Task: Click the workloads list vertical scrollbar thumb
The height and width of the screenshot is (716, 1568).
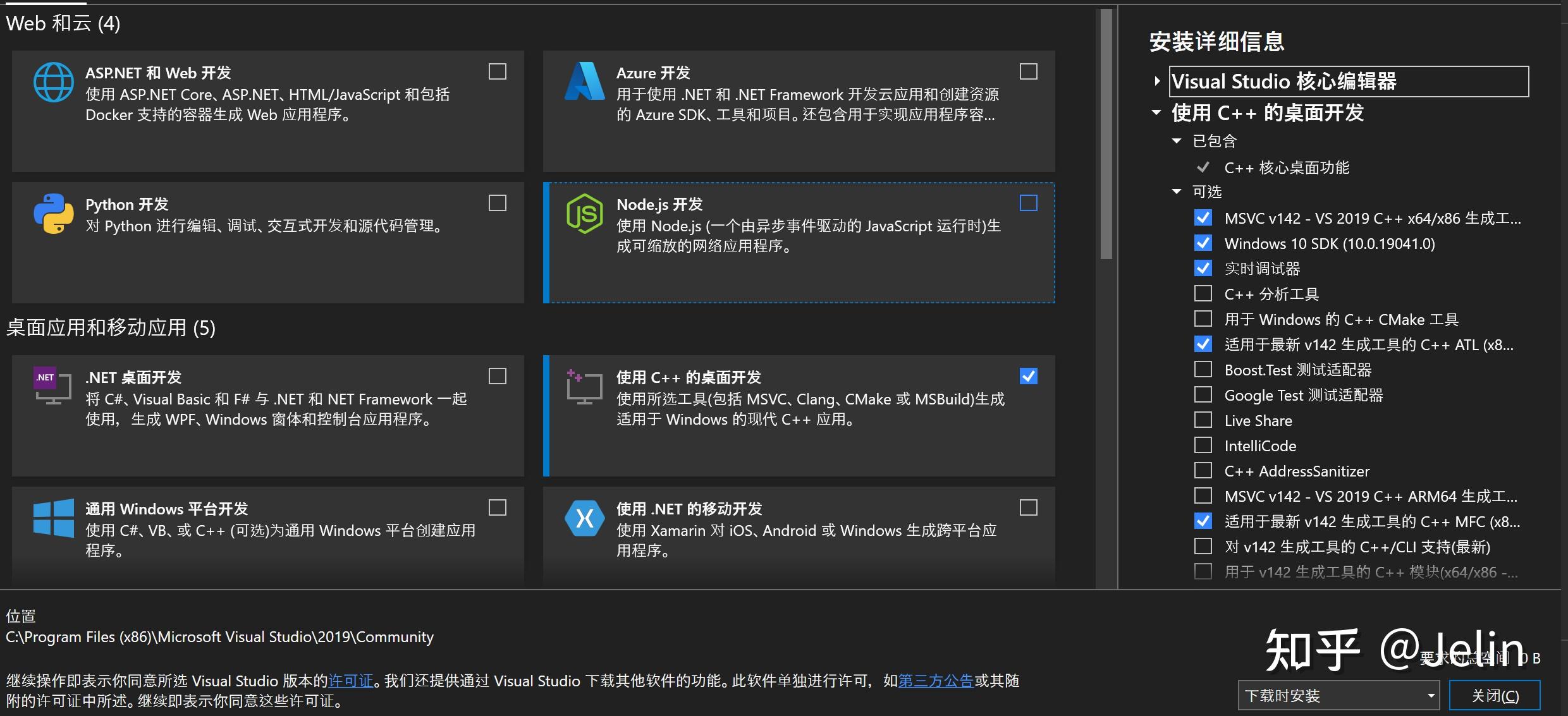Action: click(x=1106, y=134)
